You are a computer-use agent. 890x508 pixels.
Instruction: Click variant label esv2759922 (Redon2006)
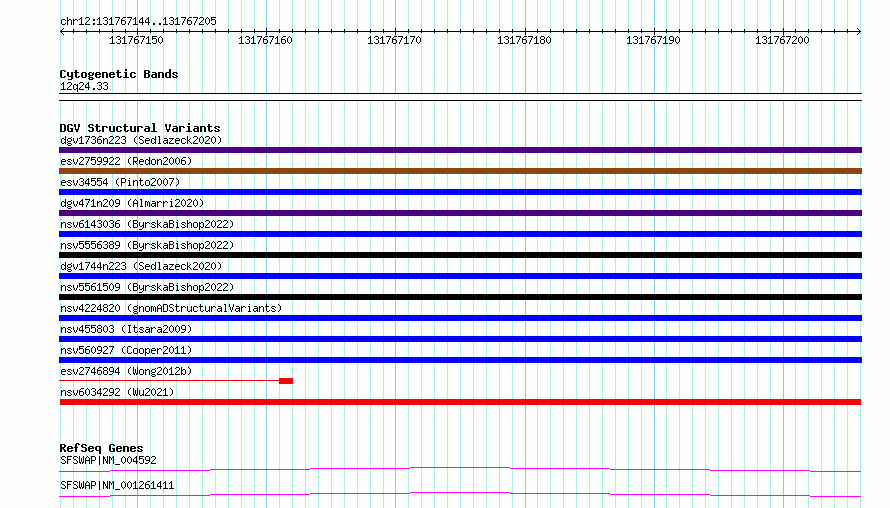[x=126, y=161]
